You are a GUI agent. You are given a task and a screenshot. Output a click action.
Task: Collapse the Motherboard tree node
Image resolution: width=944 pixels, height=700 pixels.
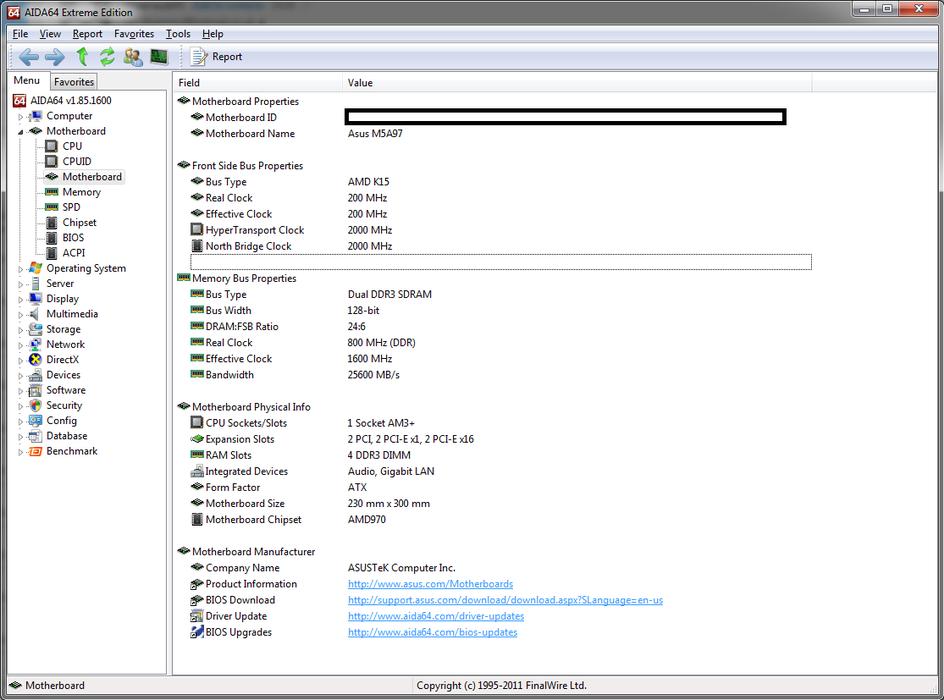19,131
